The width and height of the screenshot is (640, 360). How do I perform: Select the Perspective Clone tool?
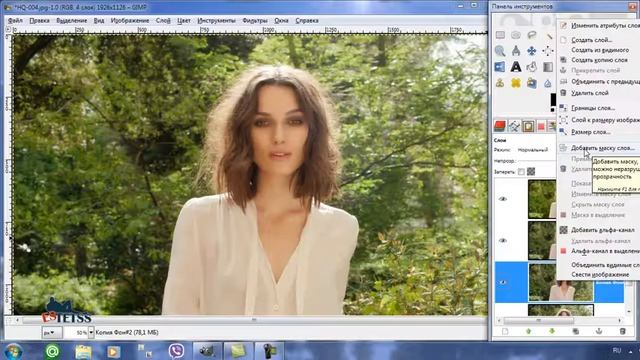(x=532, y=83)
